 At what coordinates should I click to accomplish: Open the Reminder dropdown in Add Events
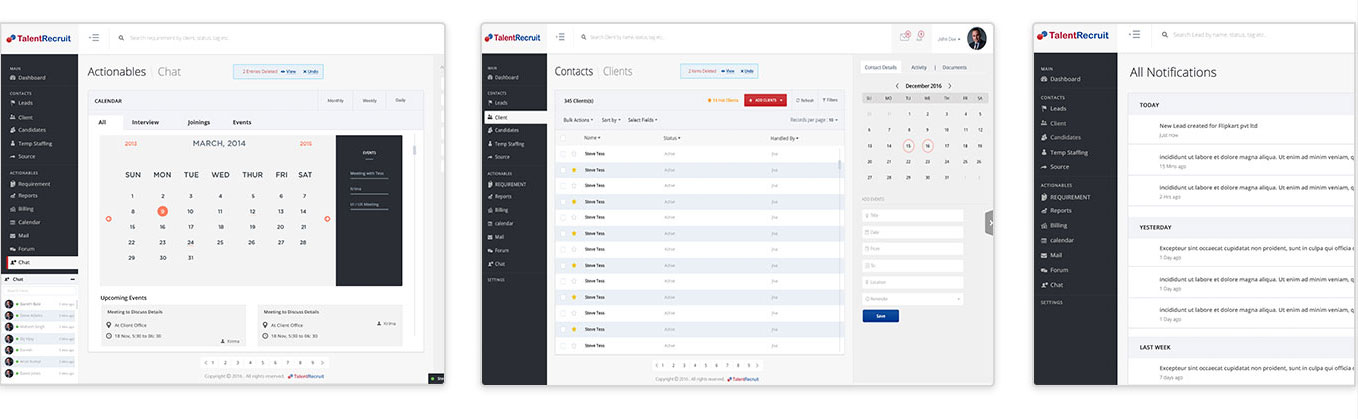coord(912,299)
